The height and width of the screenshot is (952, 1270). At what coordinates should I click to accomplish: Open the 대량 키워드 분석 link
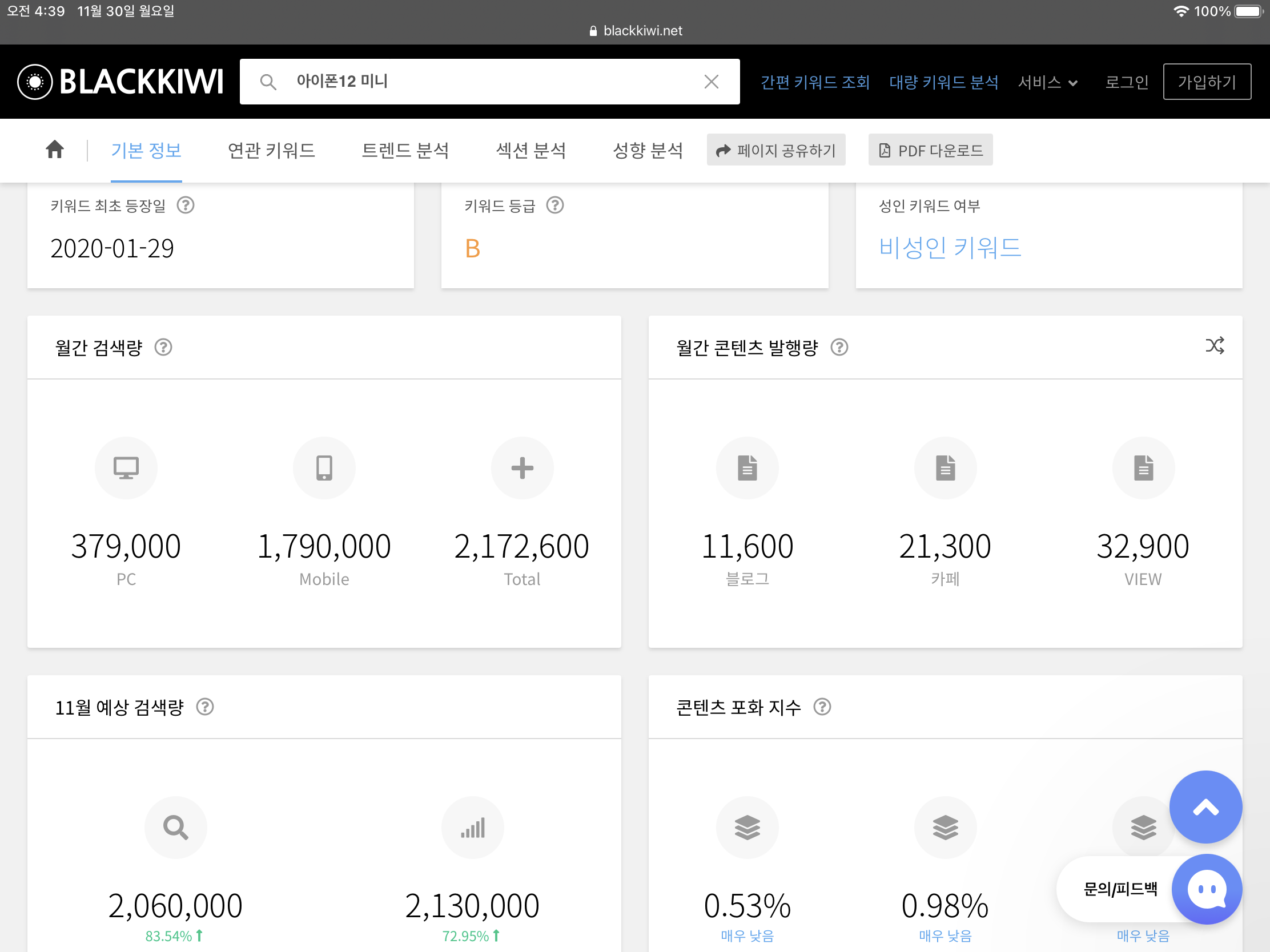943,82
